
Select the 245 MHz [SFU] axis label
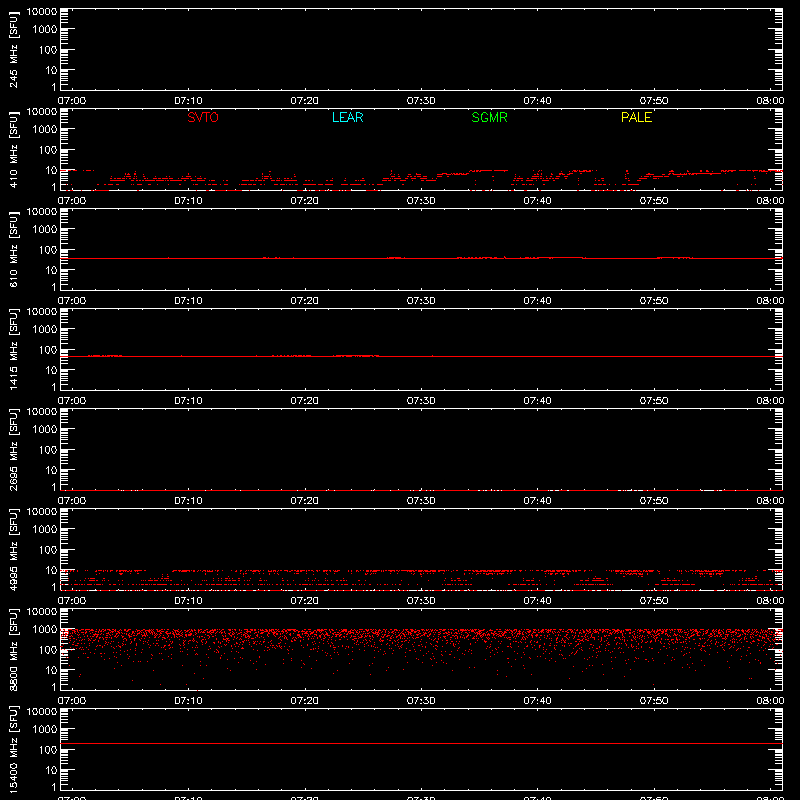coord(13,49)
